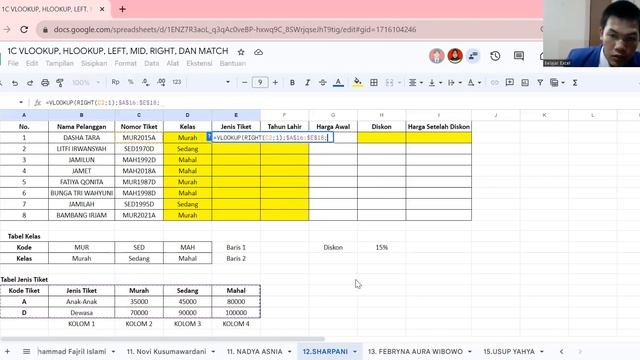
Task: Open zoom level dropdown 100%
Action: pos(86,83)
